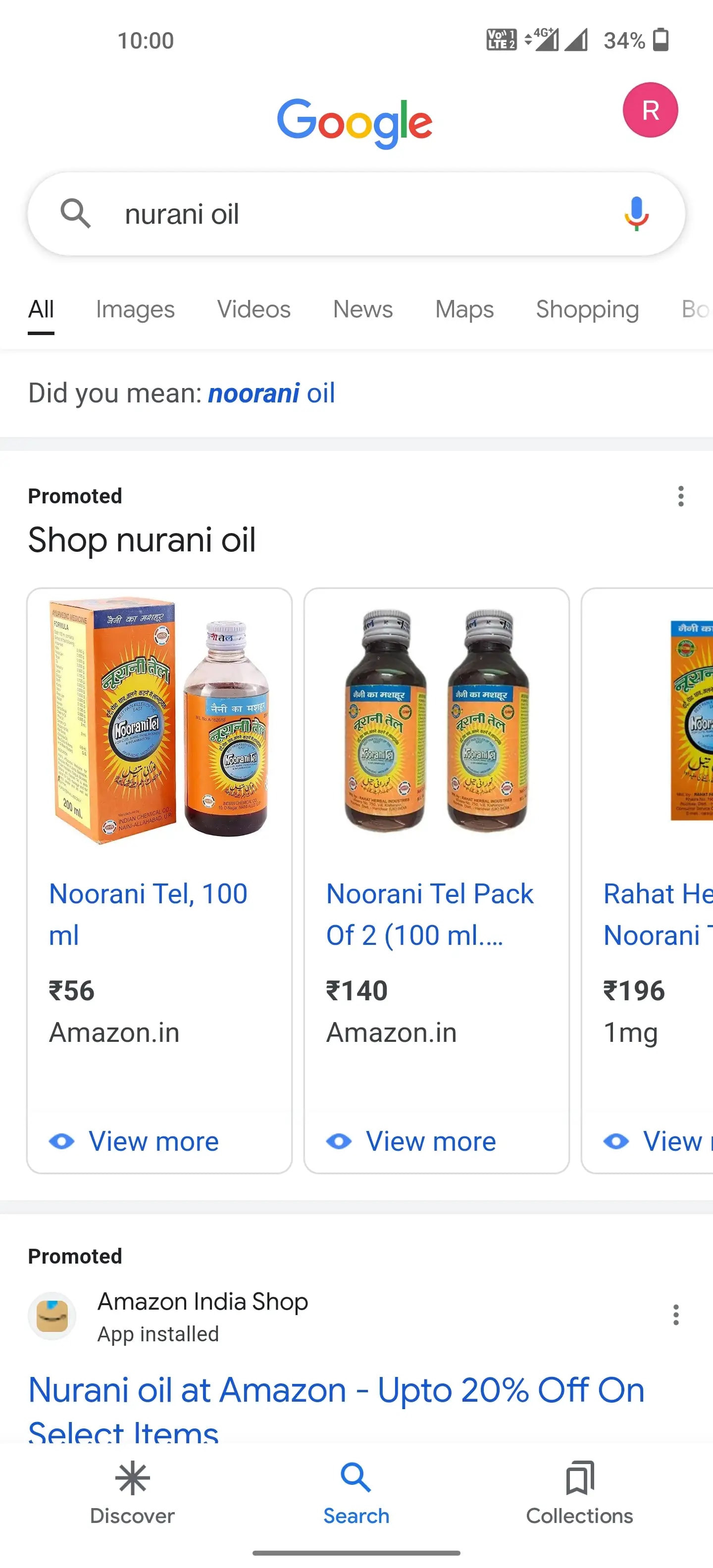Open Collections from bottom navigation

(x=579, y=1491)
